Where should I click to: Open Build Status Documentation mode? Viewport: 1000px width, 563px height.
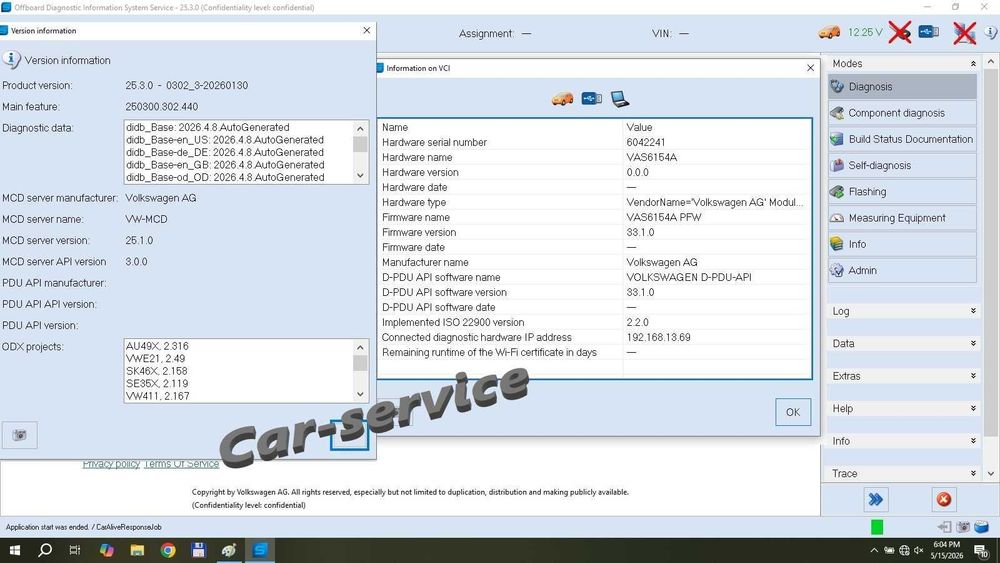point(902,139)
